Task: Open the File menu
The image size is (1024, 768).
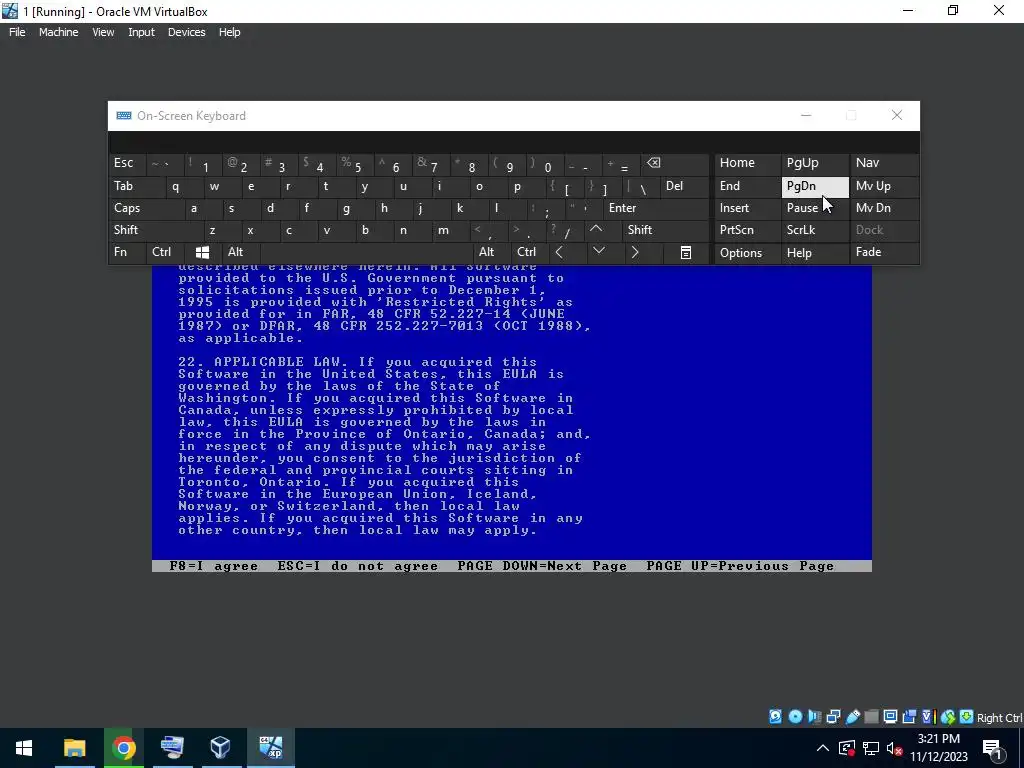Action: 17,32
